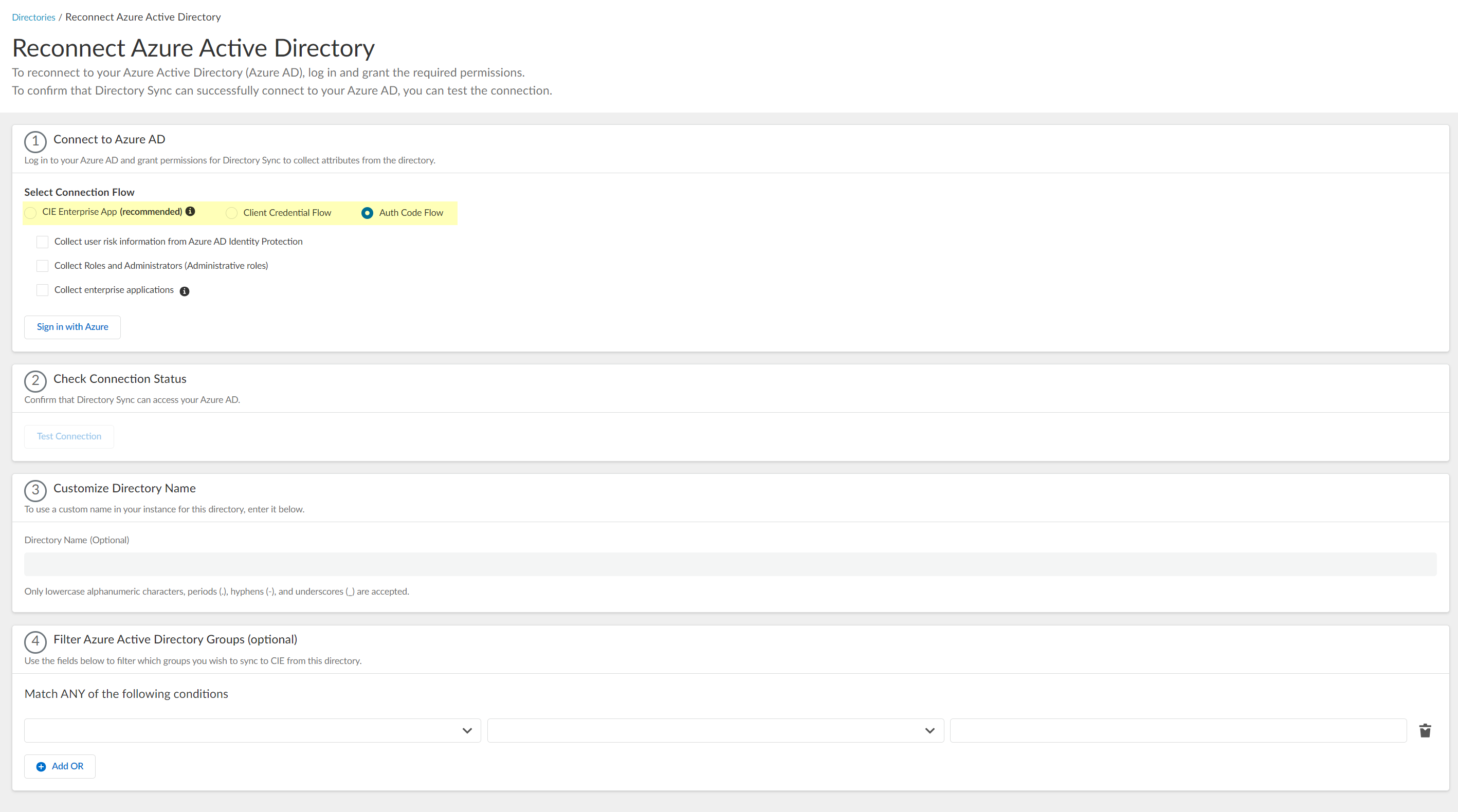Choose Auth Code Flow radio button

pyautogui.click(x=368, y=213)
